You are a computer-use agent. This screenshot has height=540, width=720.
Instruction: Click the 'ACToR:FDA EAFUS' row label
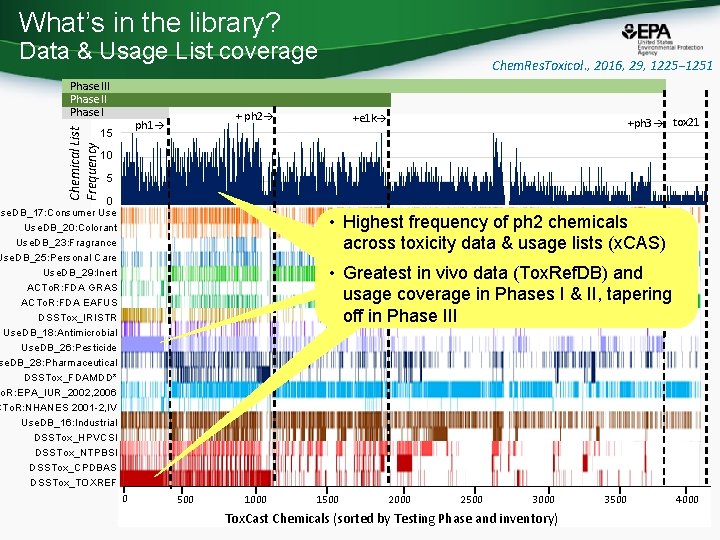pos(69,303)
